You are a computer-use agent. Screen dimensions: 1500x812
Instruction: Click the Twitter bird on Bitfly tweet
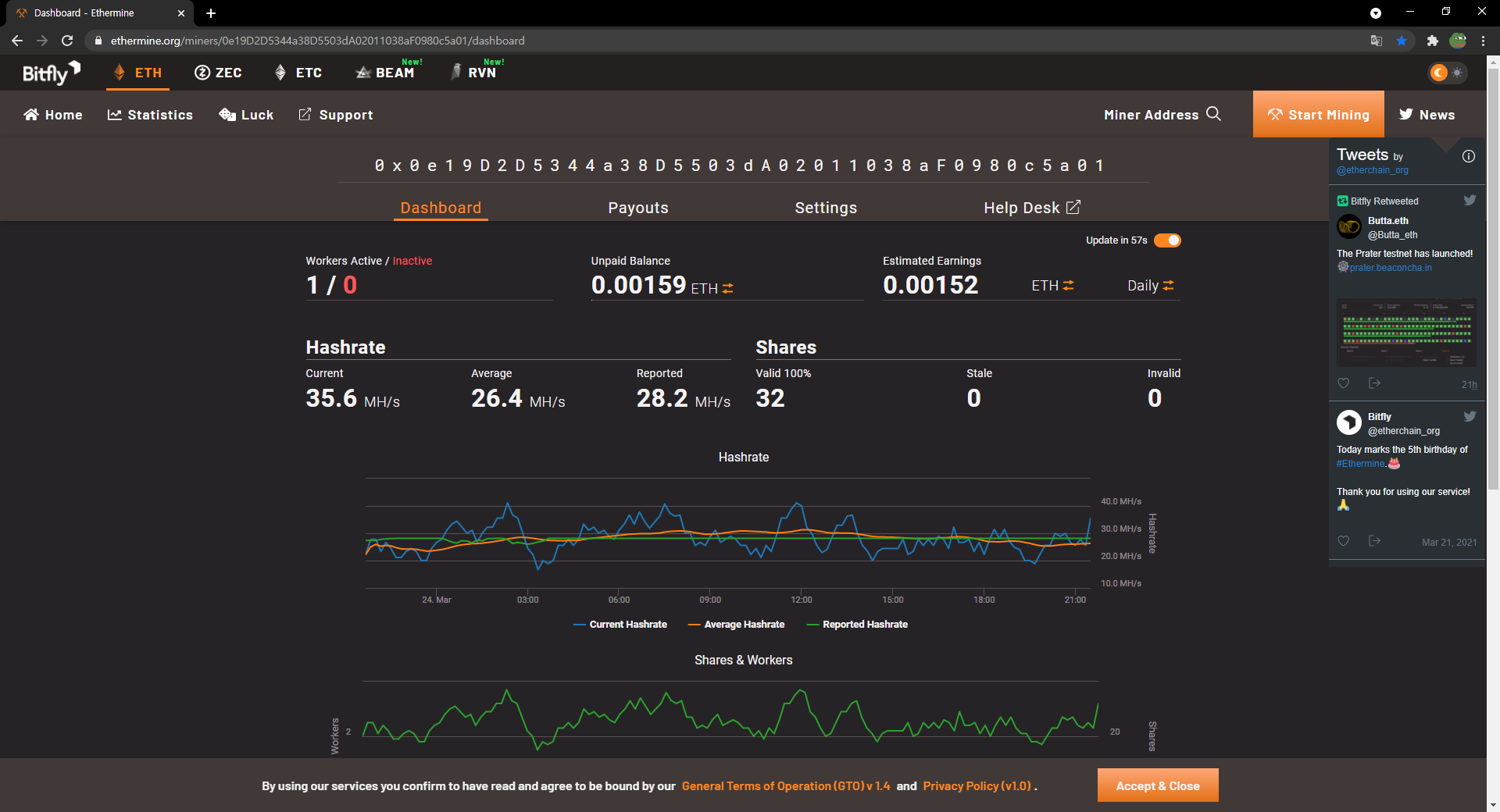pos(1470,416)
